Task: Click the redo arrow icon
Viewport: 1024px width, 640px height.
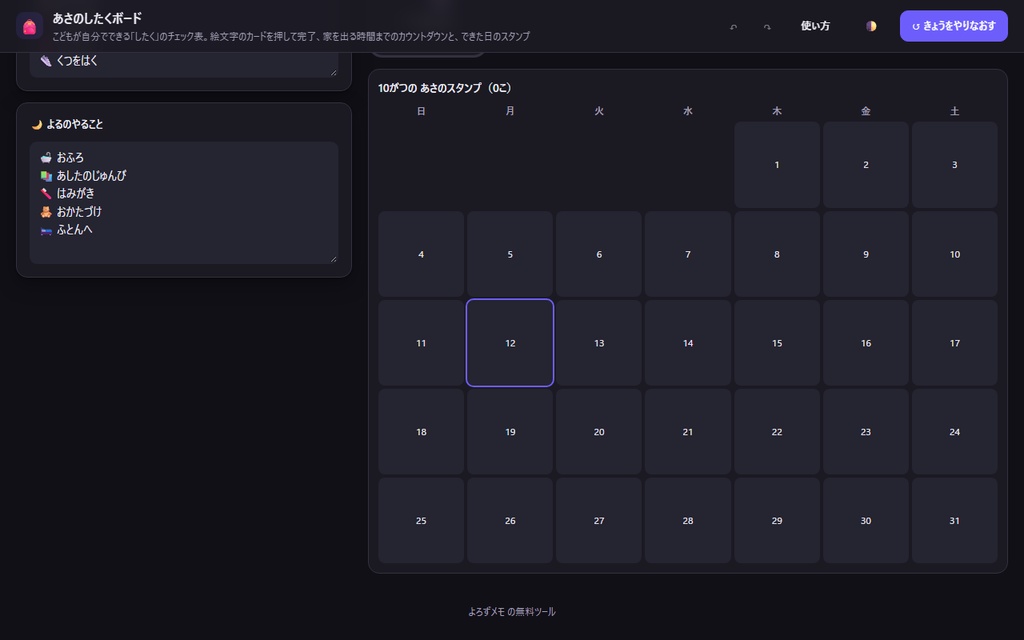Action: tap(767, 26)
